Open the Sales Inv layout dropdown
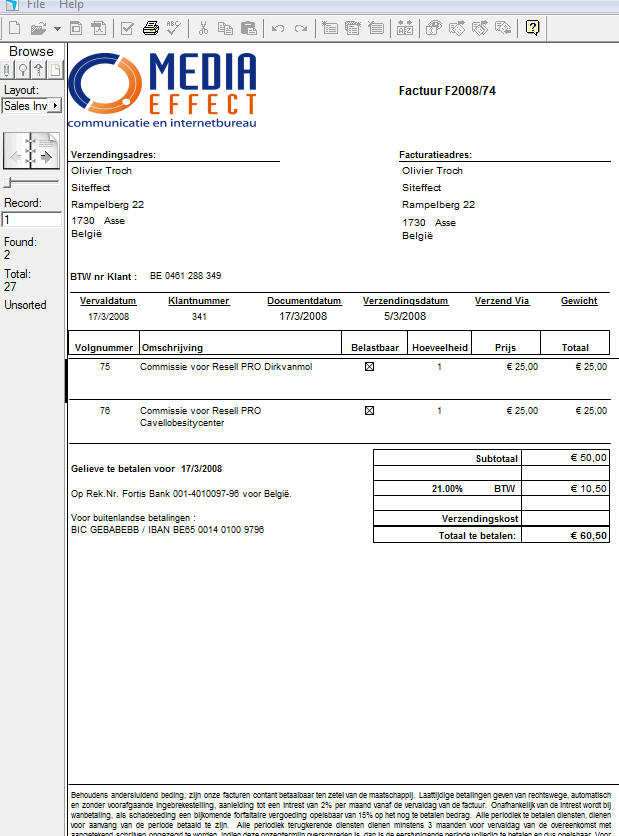The width and height of the screenshot is (619, 836). click(32, 106)
